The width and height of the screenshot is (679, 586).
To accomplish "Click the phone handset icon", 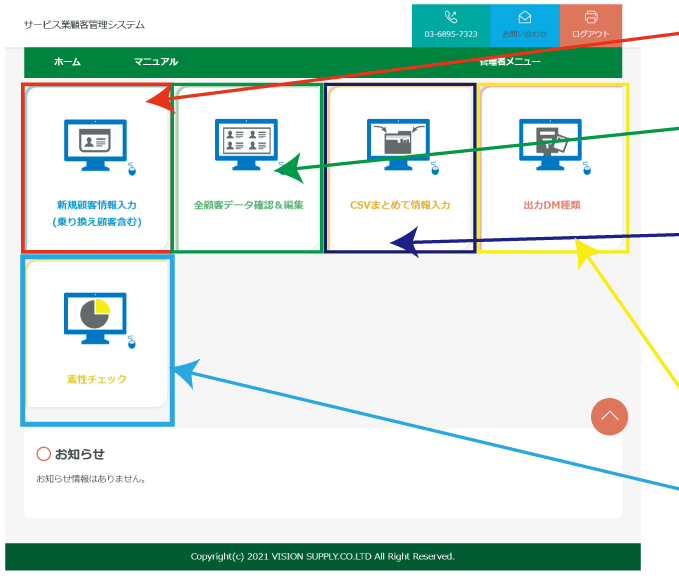I will (451, 17).
